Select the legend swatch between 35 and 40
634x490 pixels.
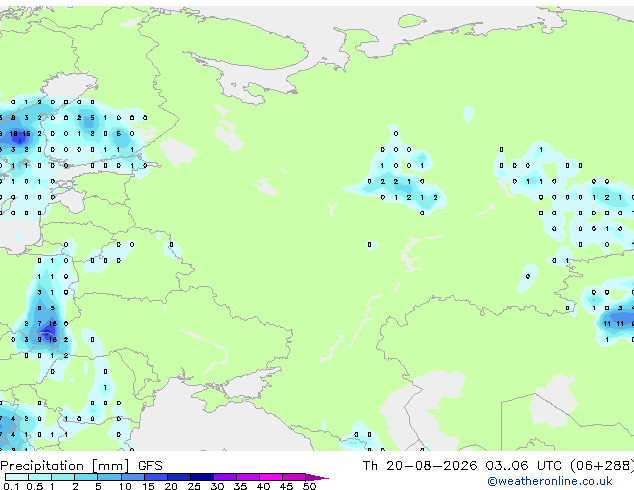click(248, 477)
